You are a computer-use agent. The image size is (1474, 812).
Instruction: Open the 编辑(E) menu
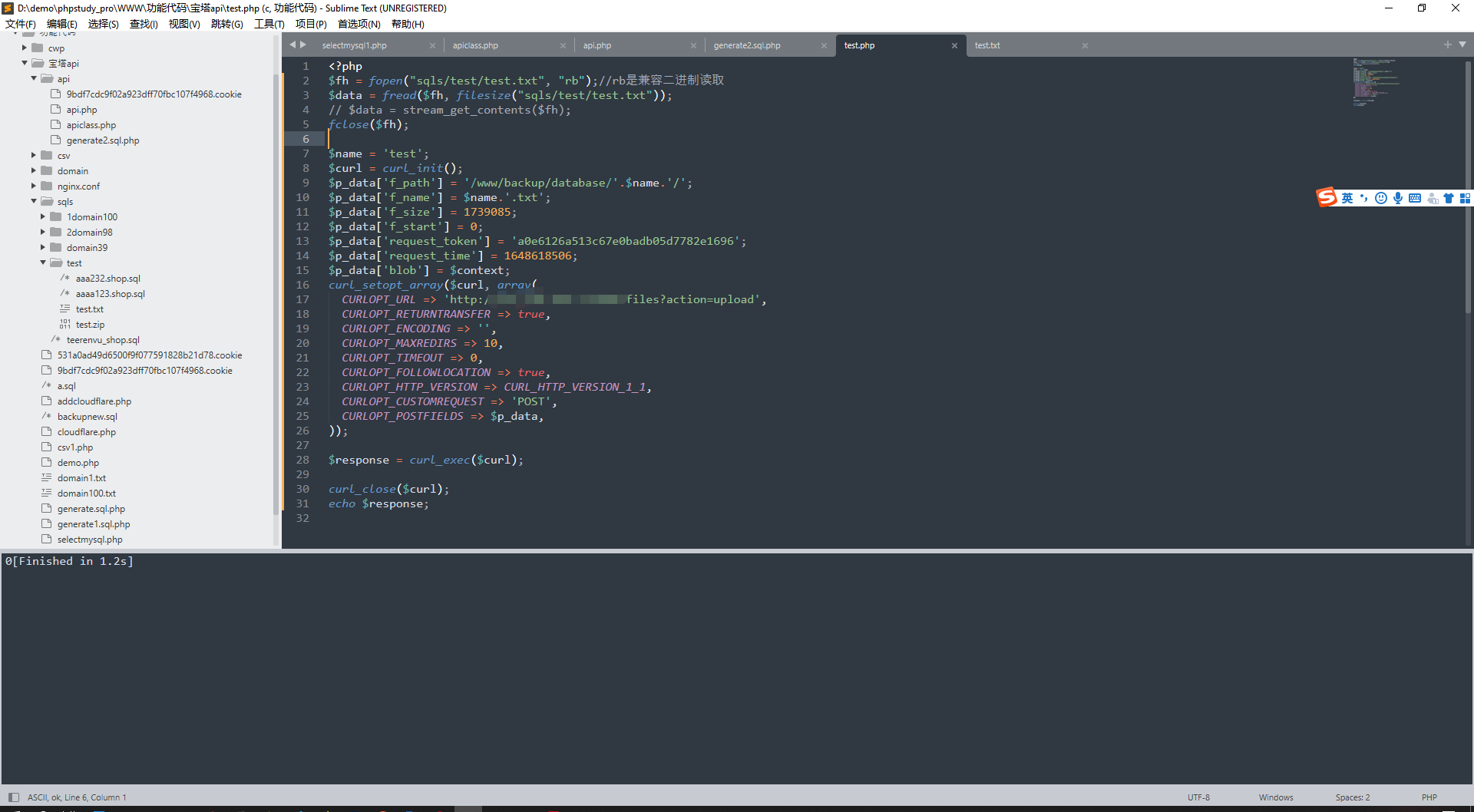pyautogui.click(x=62, y=24)
